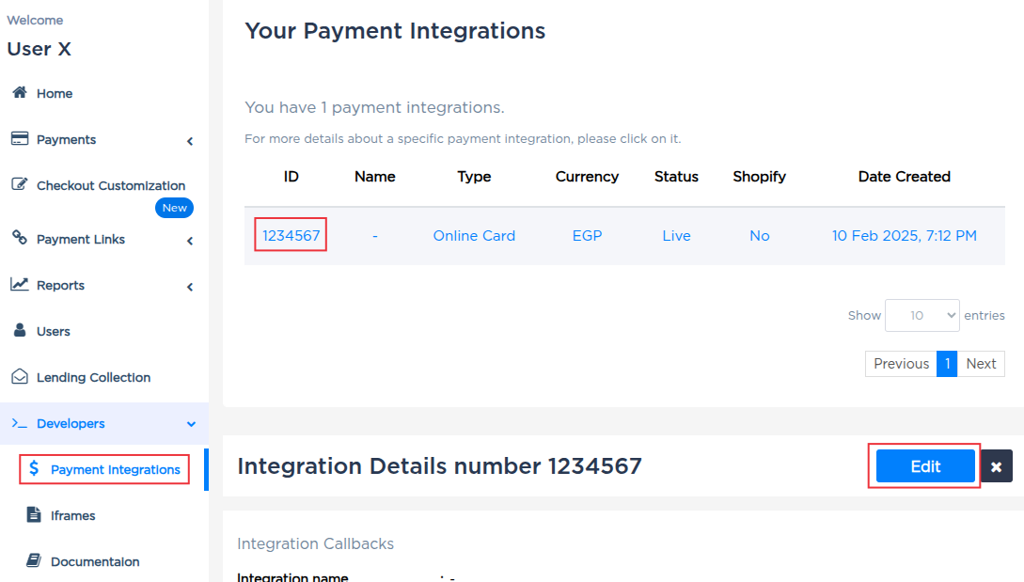Click the Users person icon
The height and width of the screenshot is (582, 1024).
(19, 331)
